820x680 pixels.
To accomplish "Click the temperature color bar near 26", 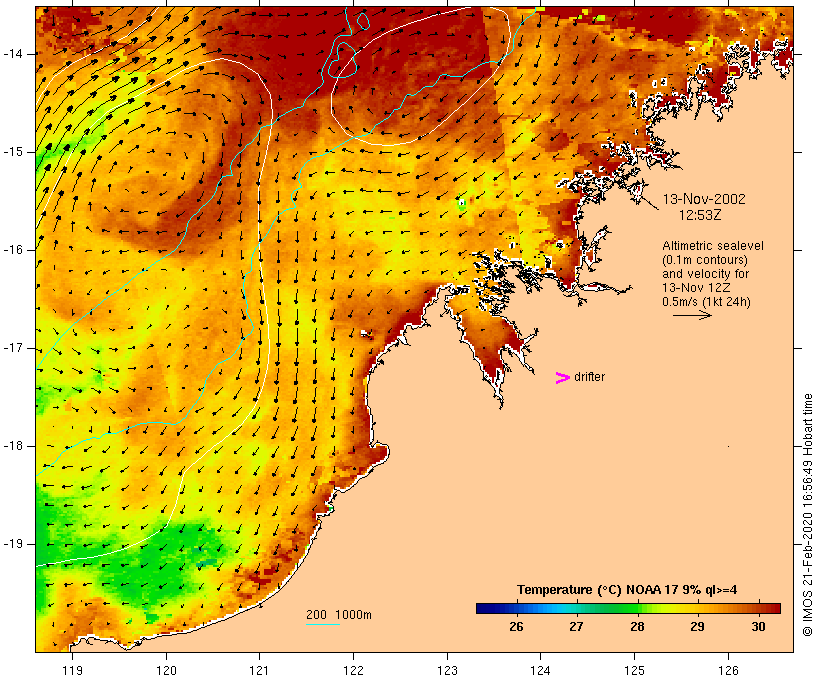I will (x=516, y=608).
